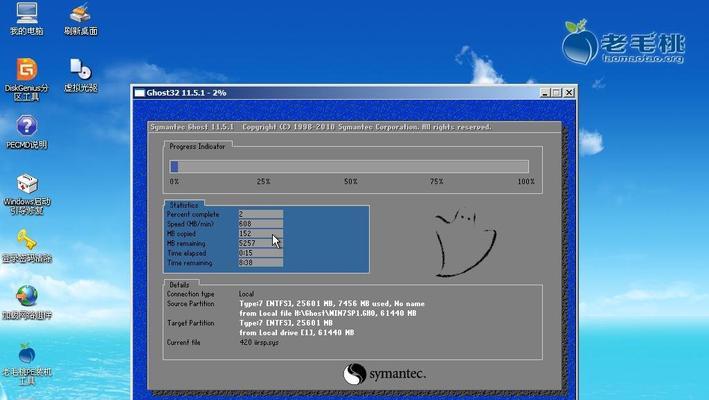Open the 我的电脑 desktop icon
709x400 pixels.
pos(27,18)
